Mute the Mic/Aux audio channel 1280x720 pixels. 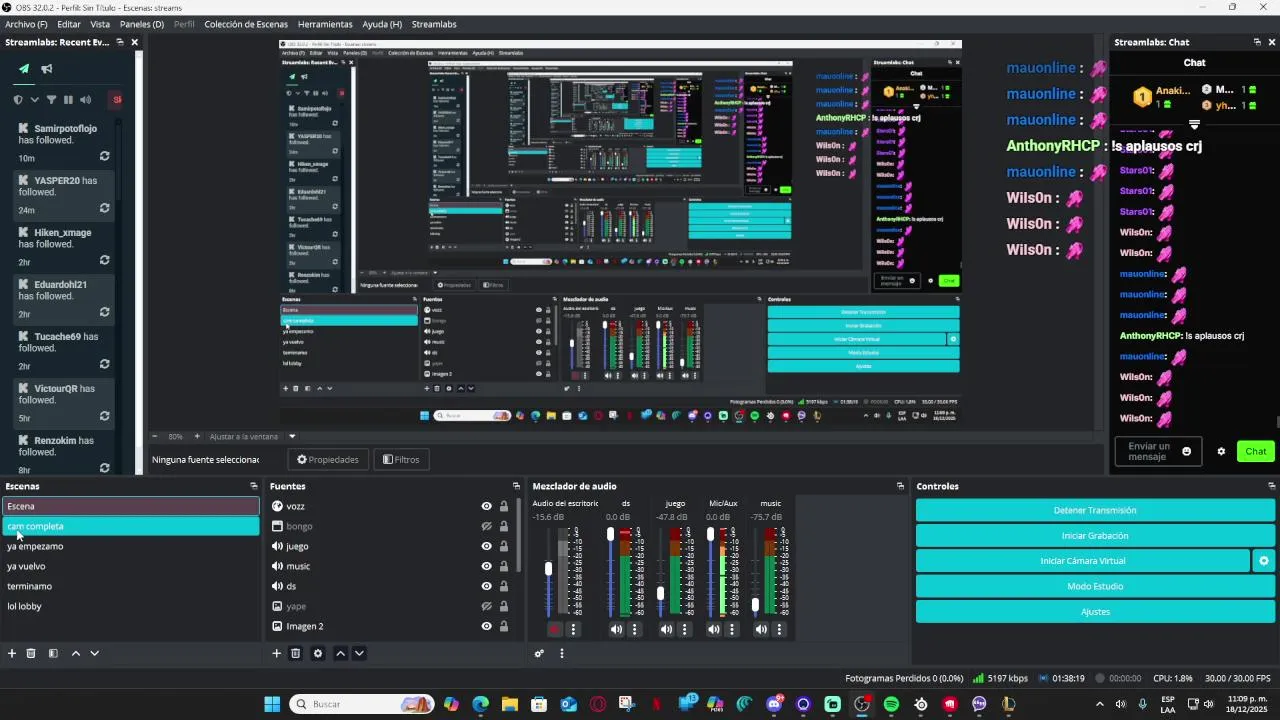[713, 629]
